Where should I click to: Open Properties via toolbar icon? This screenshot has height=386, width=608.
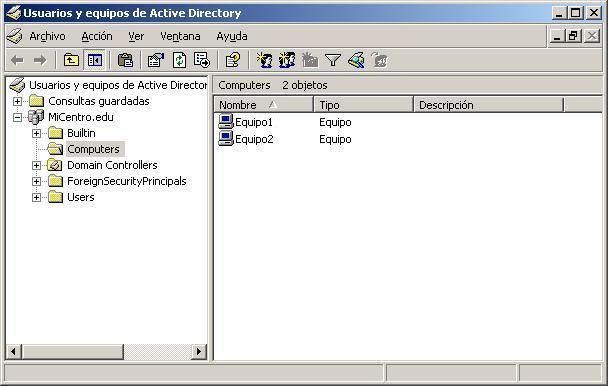[156, 60]
